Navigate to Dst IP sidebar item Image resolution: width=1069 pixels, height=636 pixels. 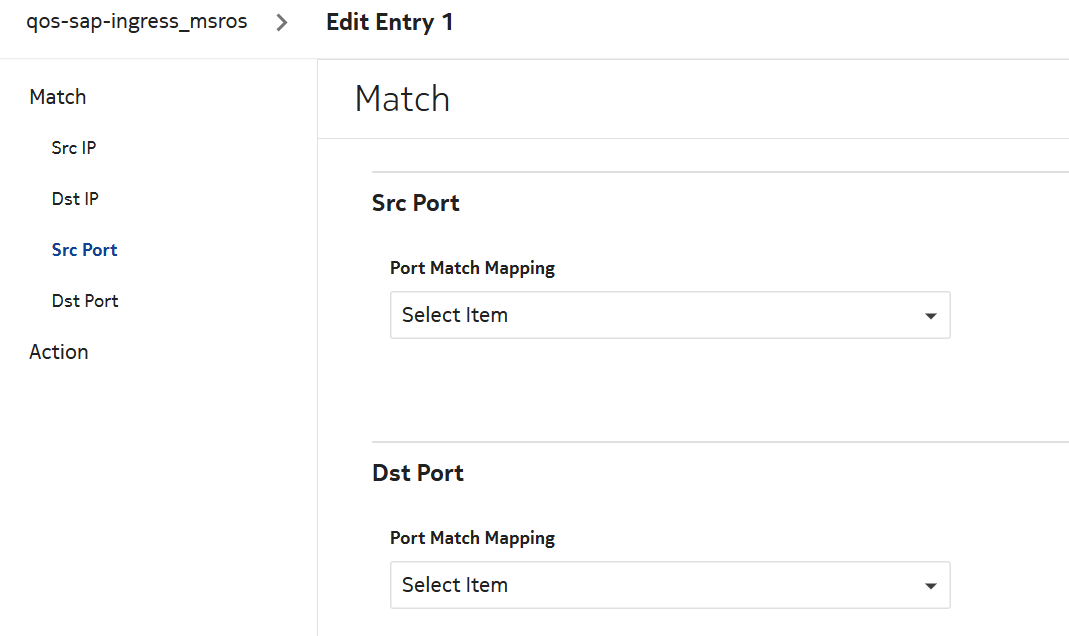(75, 199)
